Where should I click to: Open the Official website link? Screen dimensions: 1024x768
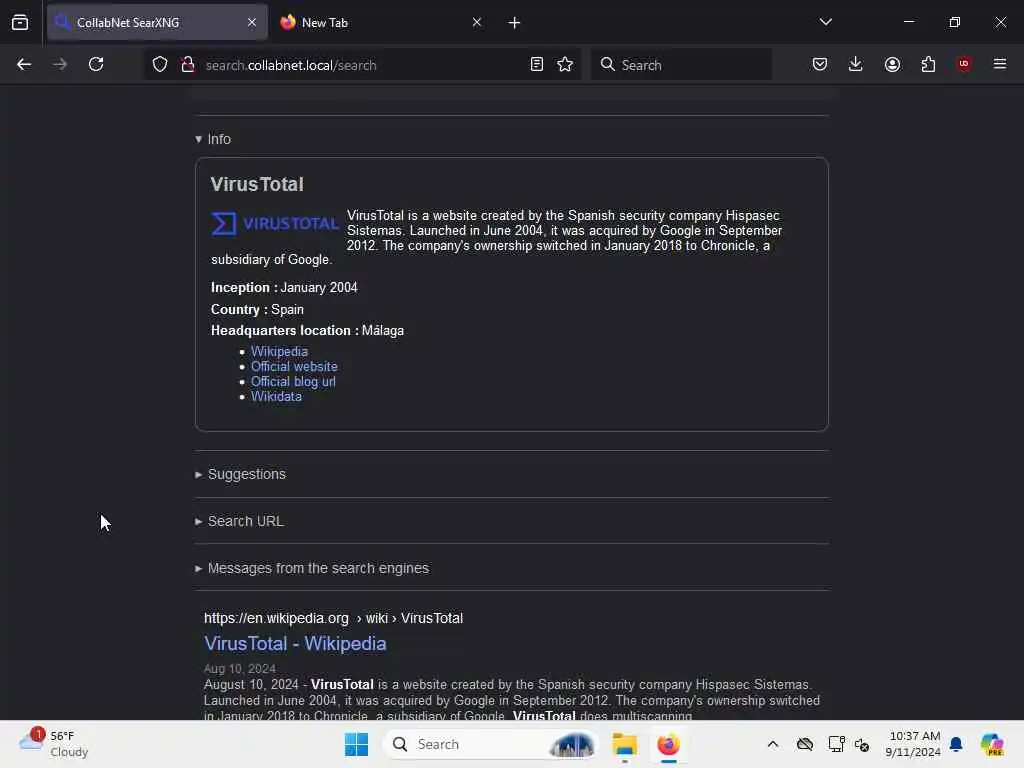(295, 366)
